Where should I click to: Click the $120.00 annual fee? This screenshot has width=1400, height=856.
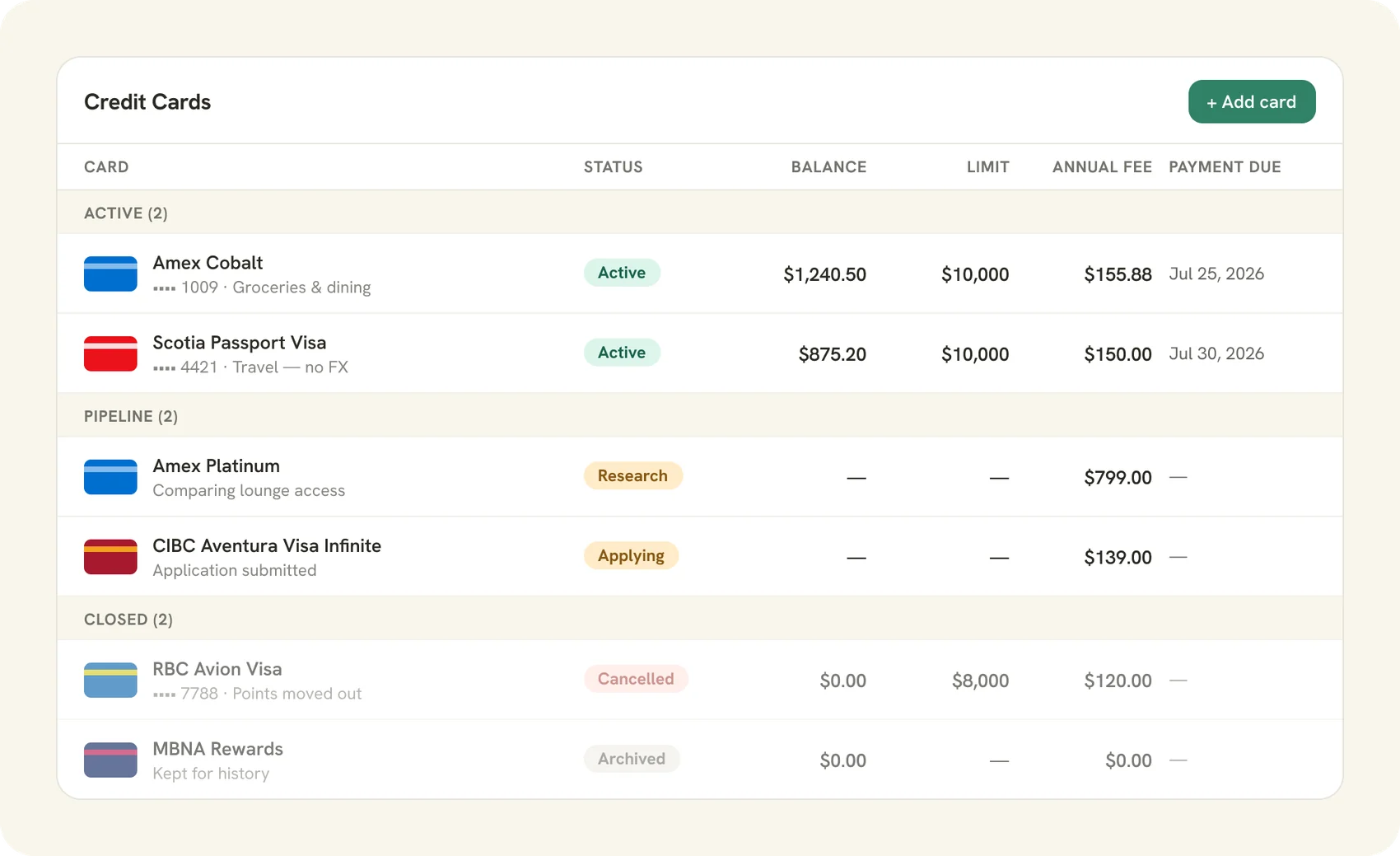coord(1118,681)
